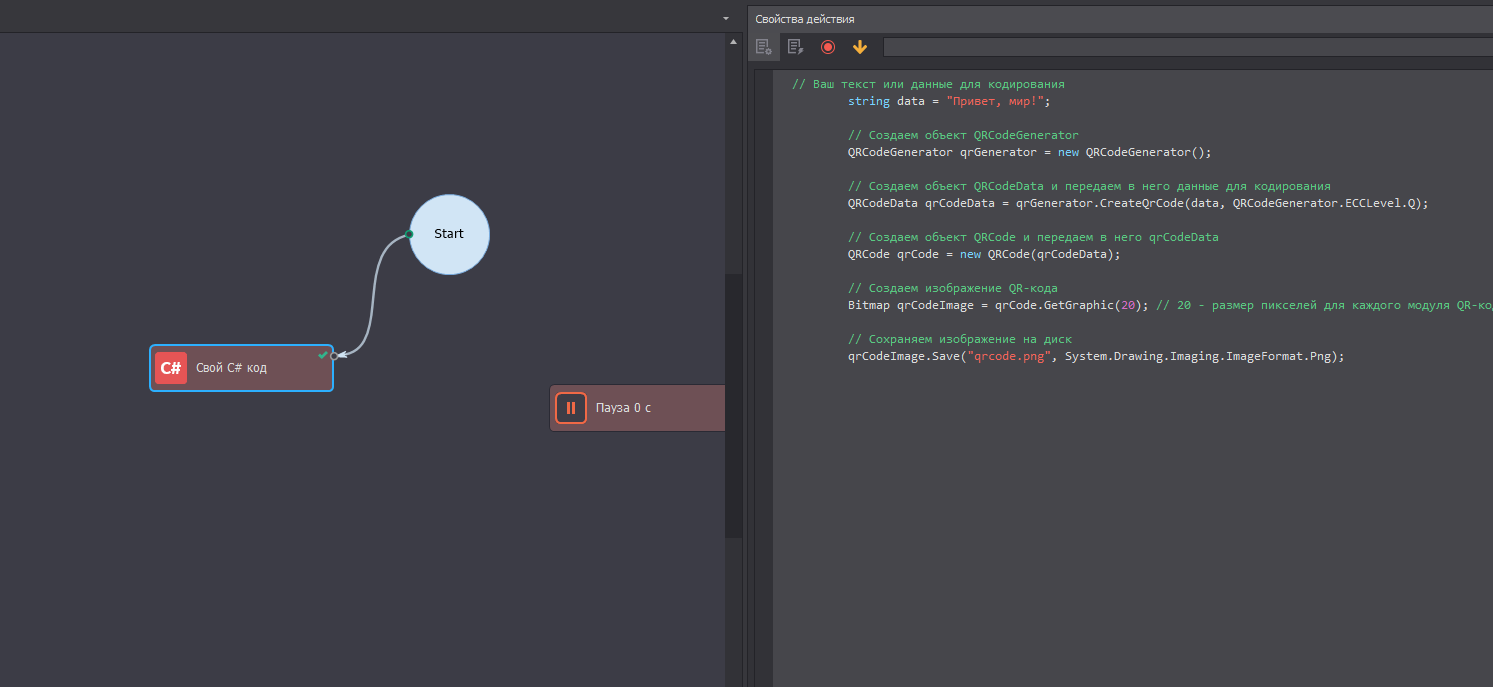Click the orange down arrow icon
This screenshot has width=1493, height=687.
[x=859, y=47]
